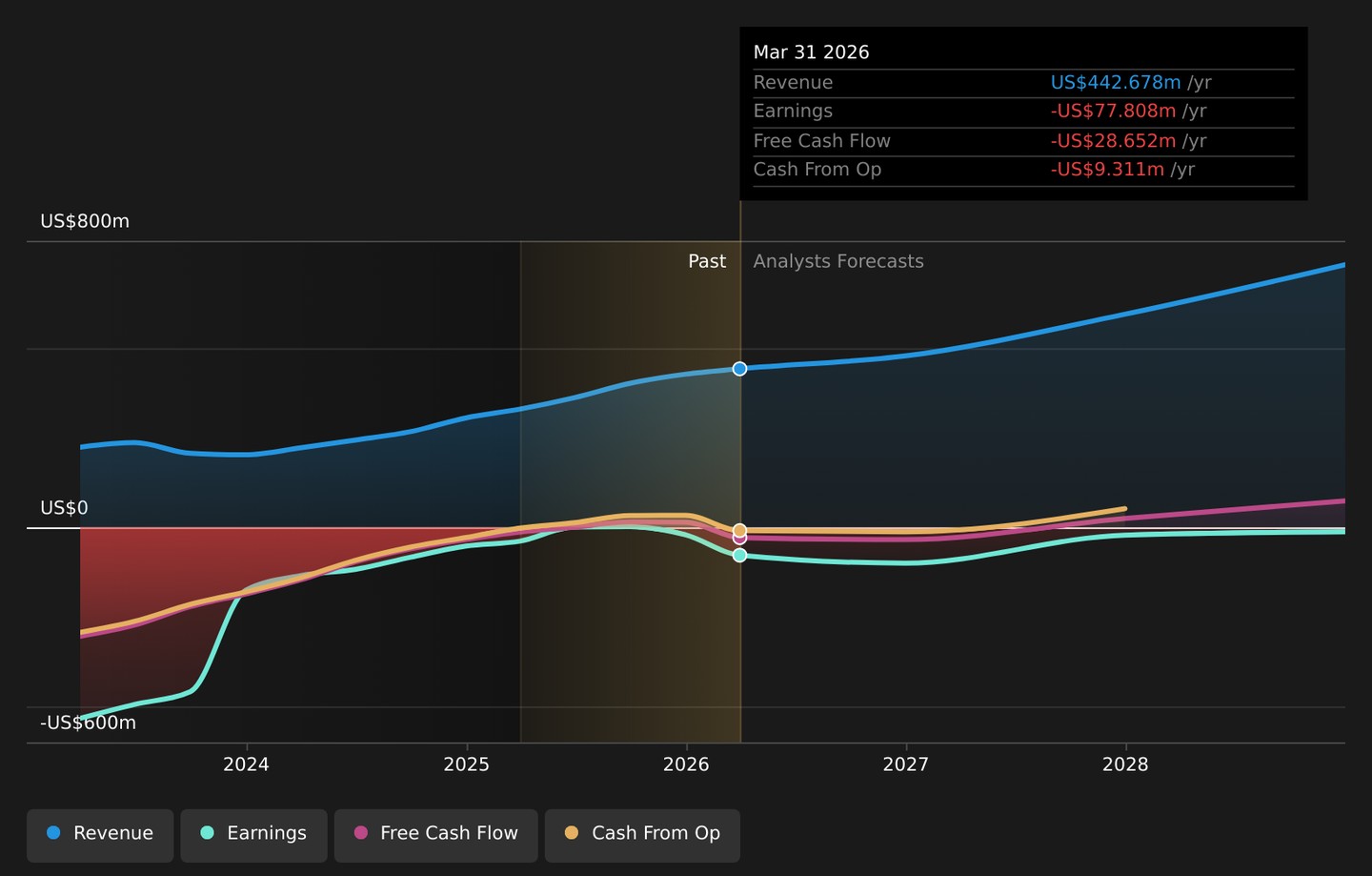This screenshot has height=876, width=1372.
Task: Click the -US$9.311m cash from op value
Action: pyautogui.click(x=1107, y=170)
